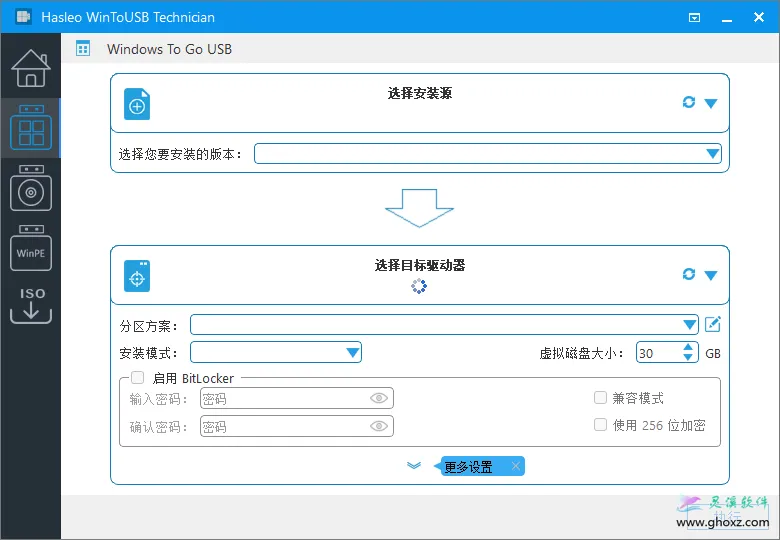Close the 更多设置 tooltip
780x540 pixels.
click(x=516, y=466)
